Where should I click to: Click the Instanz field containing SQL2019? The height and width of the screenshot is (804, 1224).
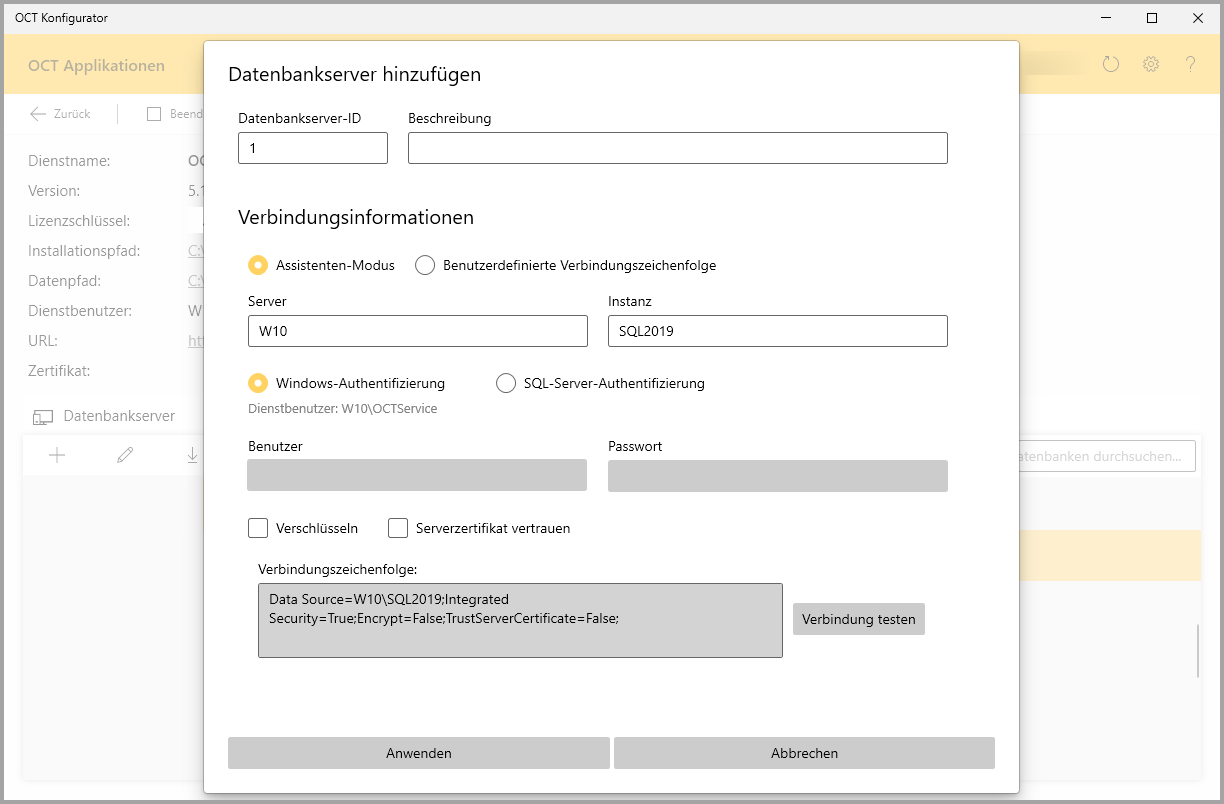tap(777, 331)
